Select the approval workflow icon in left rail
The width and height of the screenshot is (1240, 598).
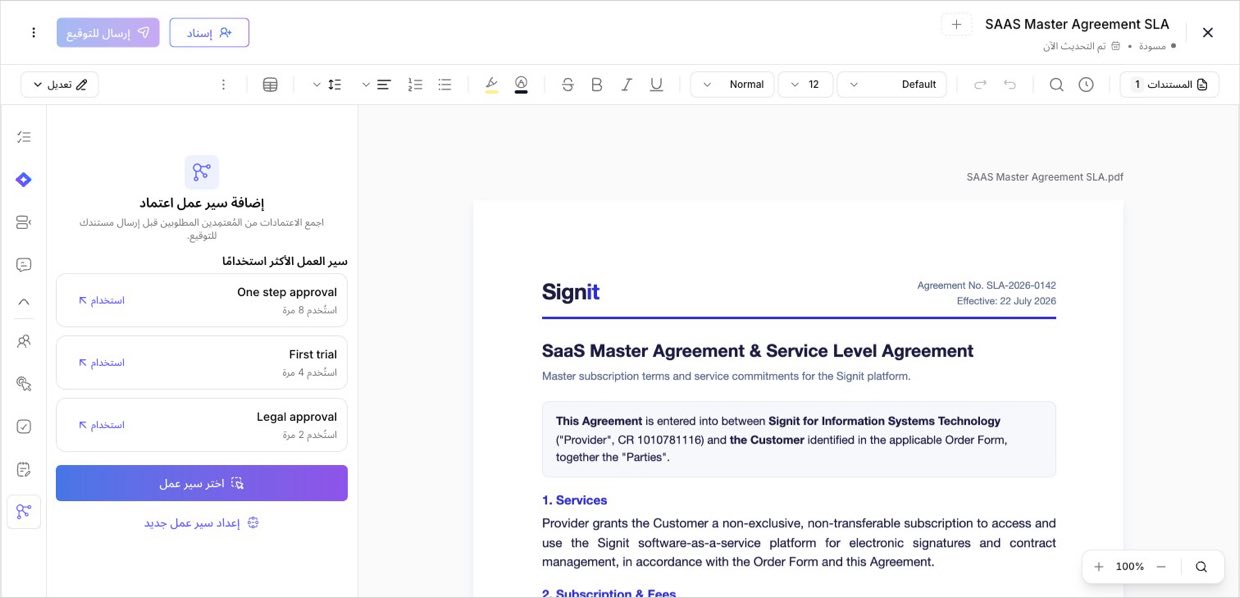coord(24,512)
